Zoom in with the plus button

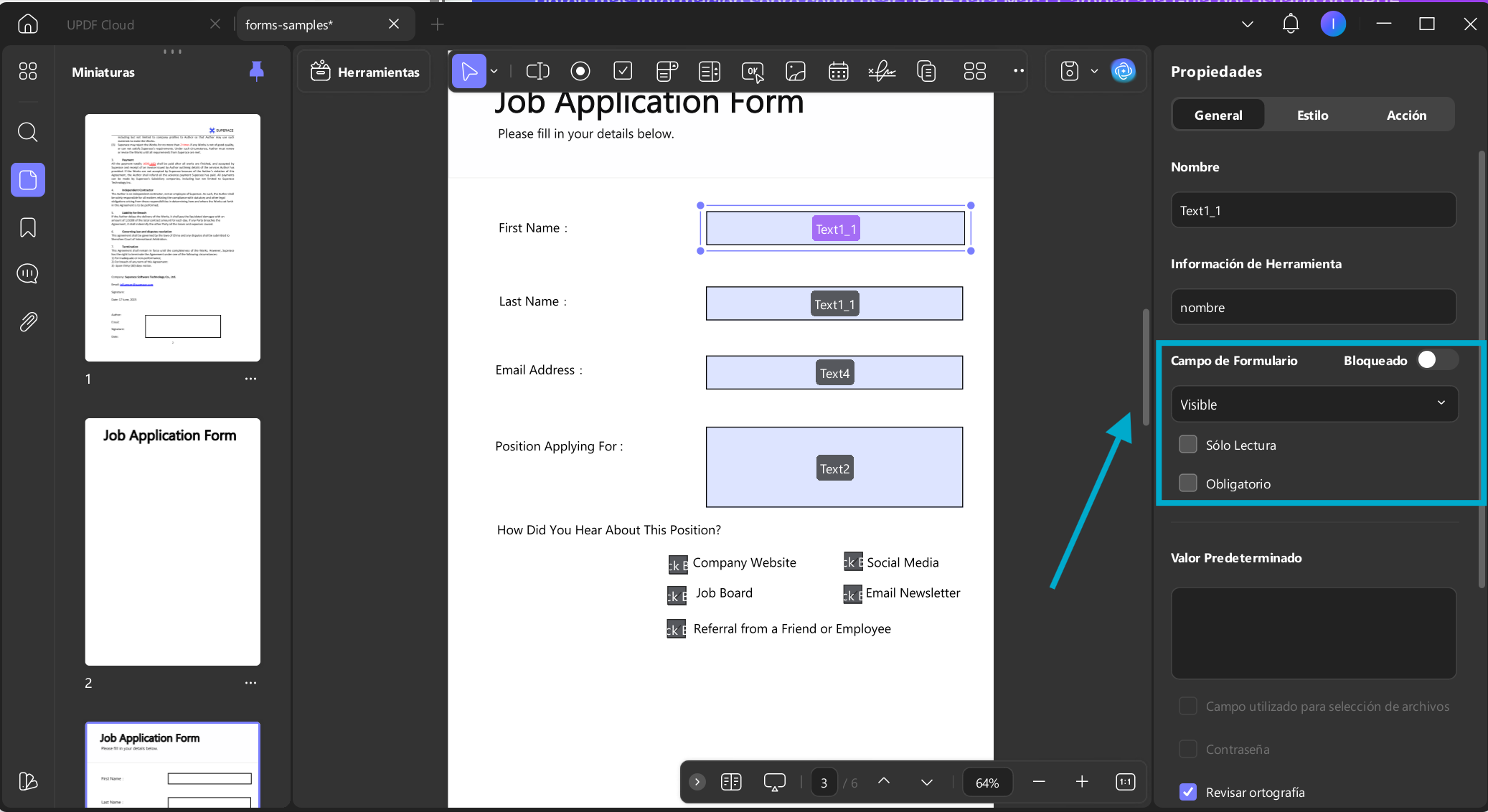coord(1082,782)
